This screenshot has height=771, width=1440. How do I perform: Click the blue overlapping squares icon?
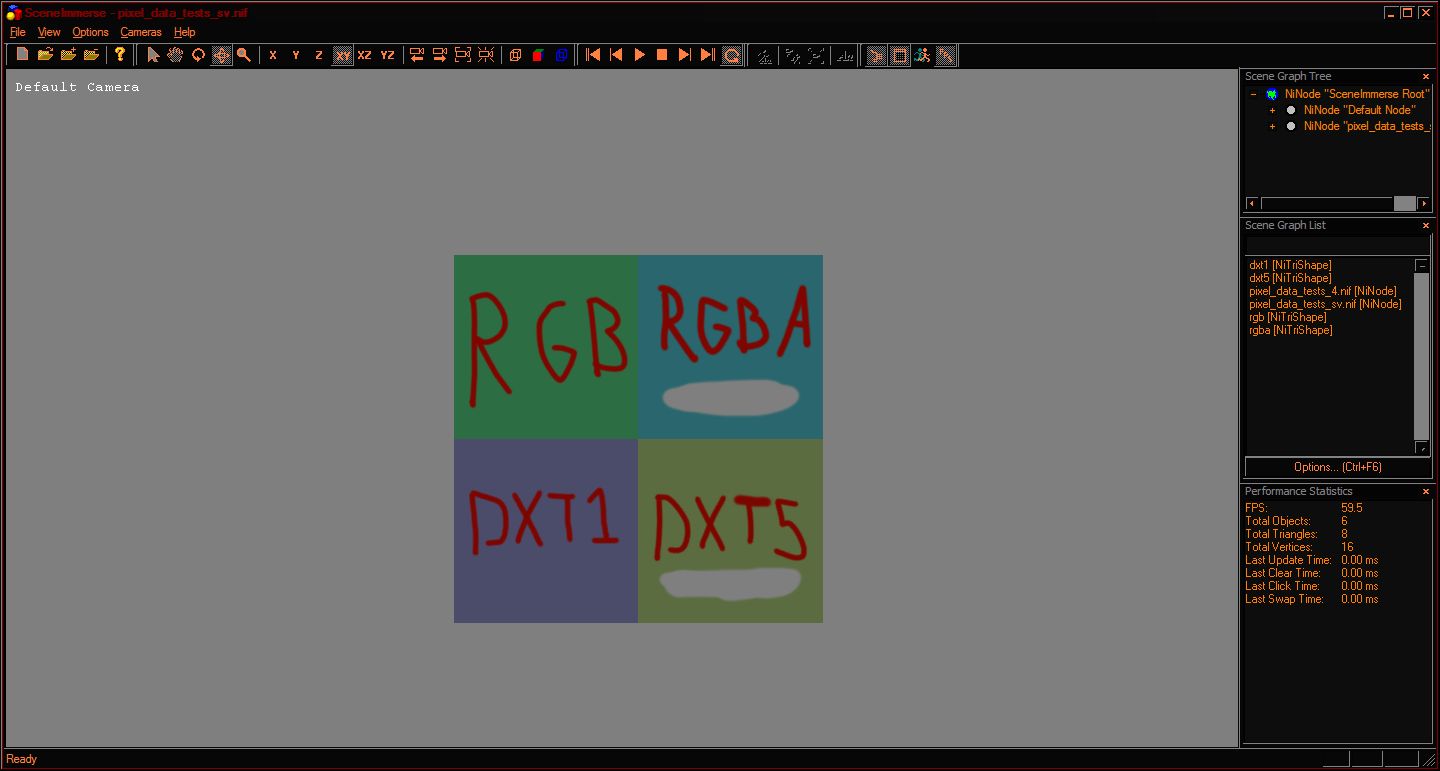tap(561, 55)
